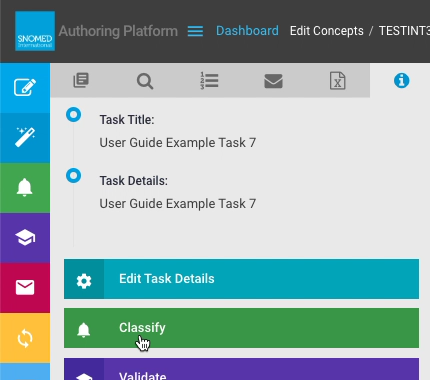This screenshot has height=380, width=430.
Task: Select the magic wand sidebar icon
Action: [x=25, y=138]
